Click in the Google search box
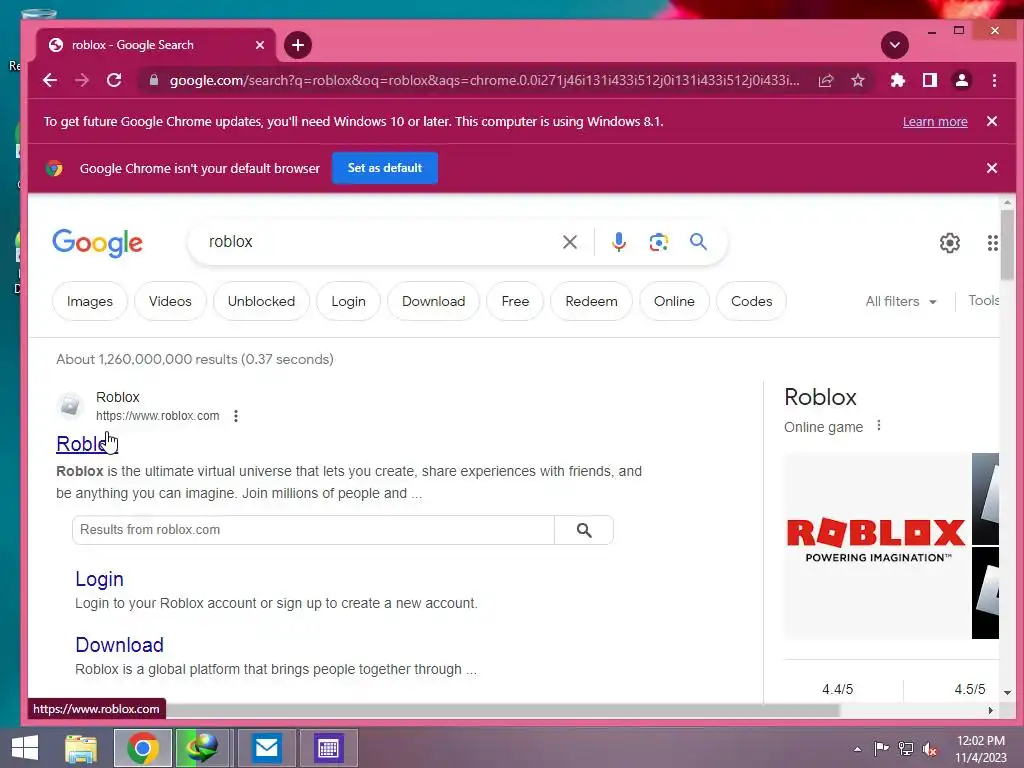Image resolution: width=1024 pixels, height=768 pixels. click(x=379, y=242)
